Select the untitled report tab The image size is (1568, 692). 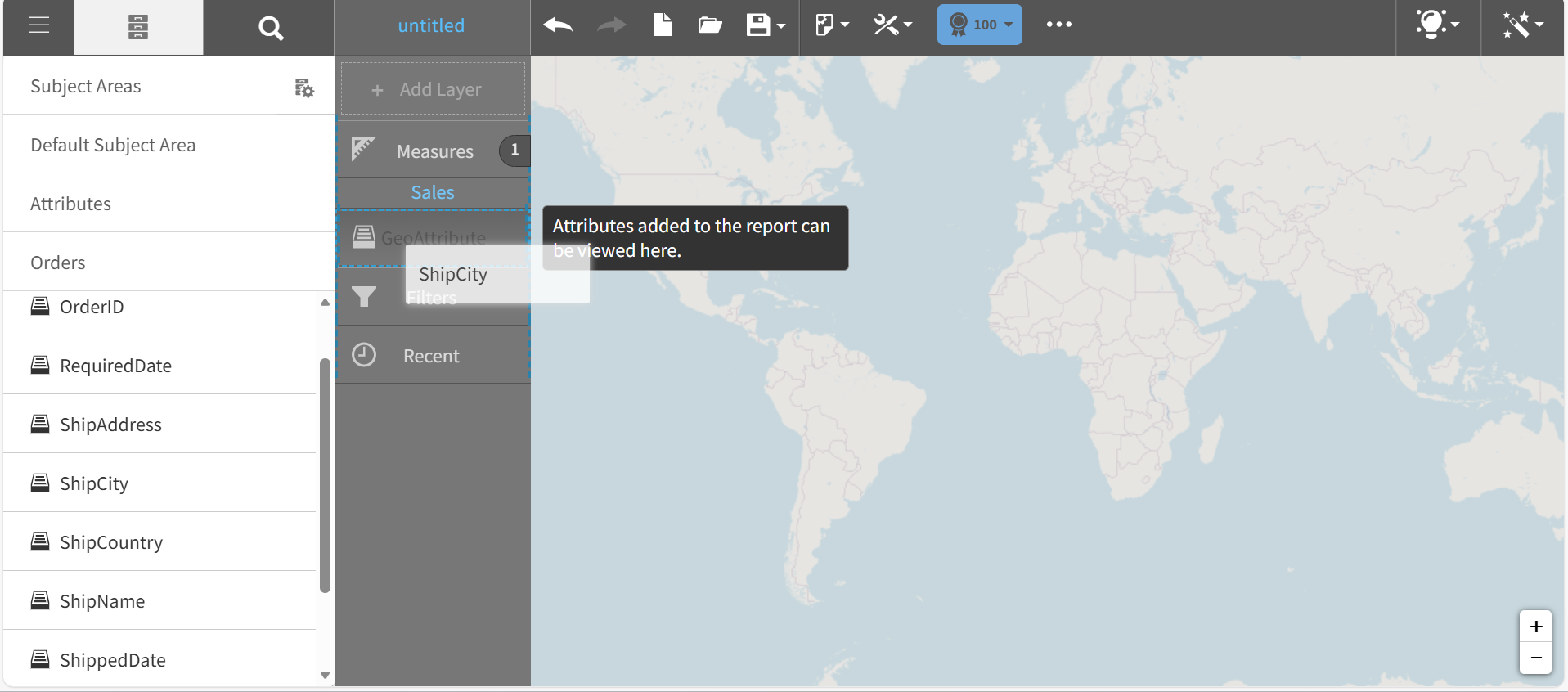[x=431, y=26]
